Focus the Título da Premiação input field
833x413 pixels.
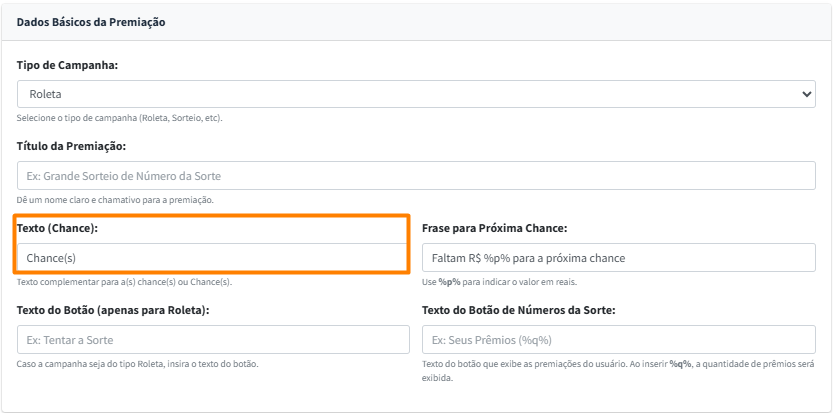tap(416, 176)
